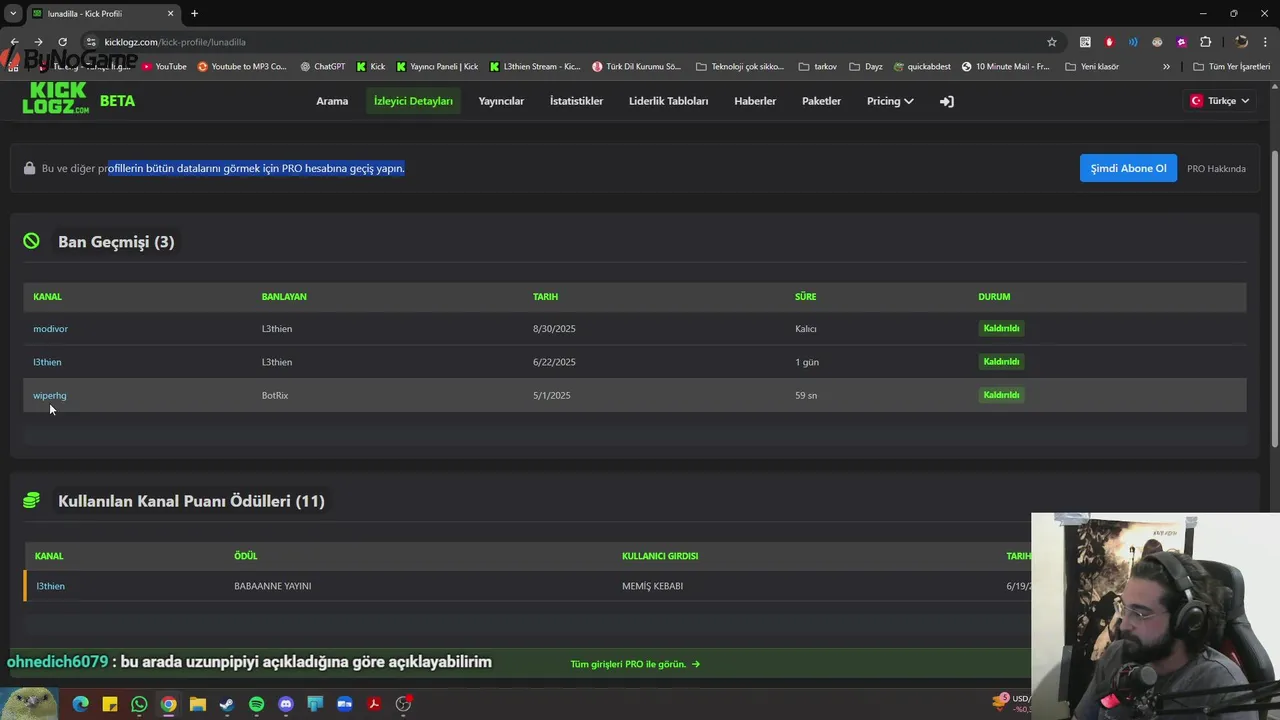The height and width of the screenshot is (720, 1280).
Task: Open Discord from the taskbar
Action: tap(286, 704)
